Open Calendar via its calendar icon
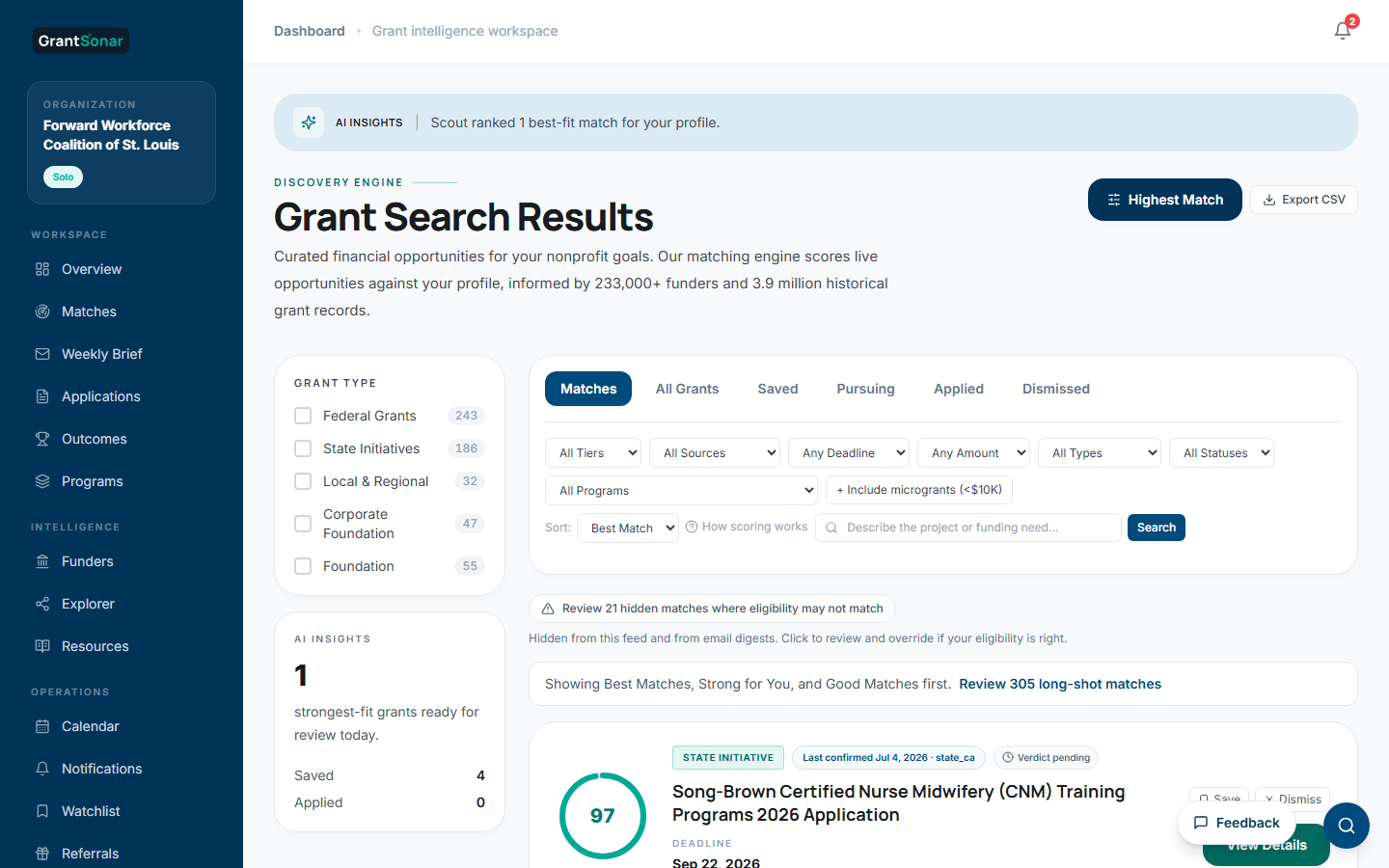This screenshot has width=1389, height=868. click(42, 726)
